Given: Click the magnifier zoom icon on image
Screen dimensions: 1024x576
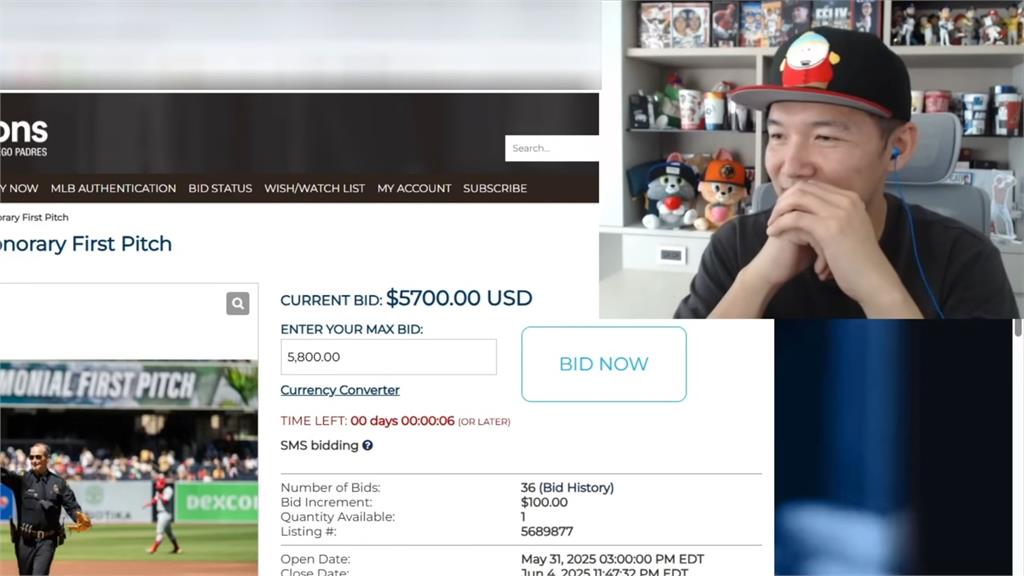Looking at the screenshot, I should point(238,303).
